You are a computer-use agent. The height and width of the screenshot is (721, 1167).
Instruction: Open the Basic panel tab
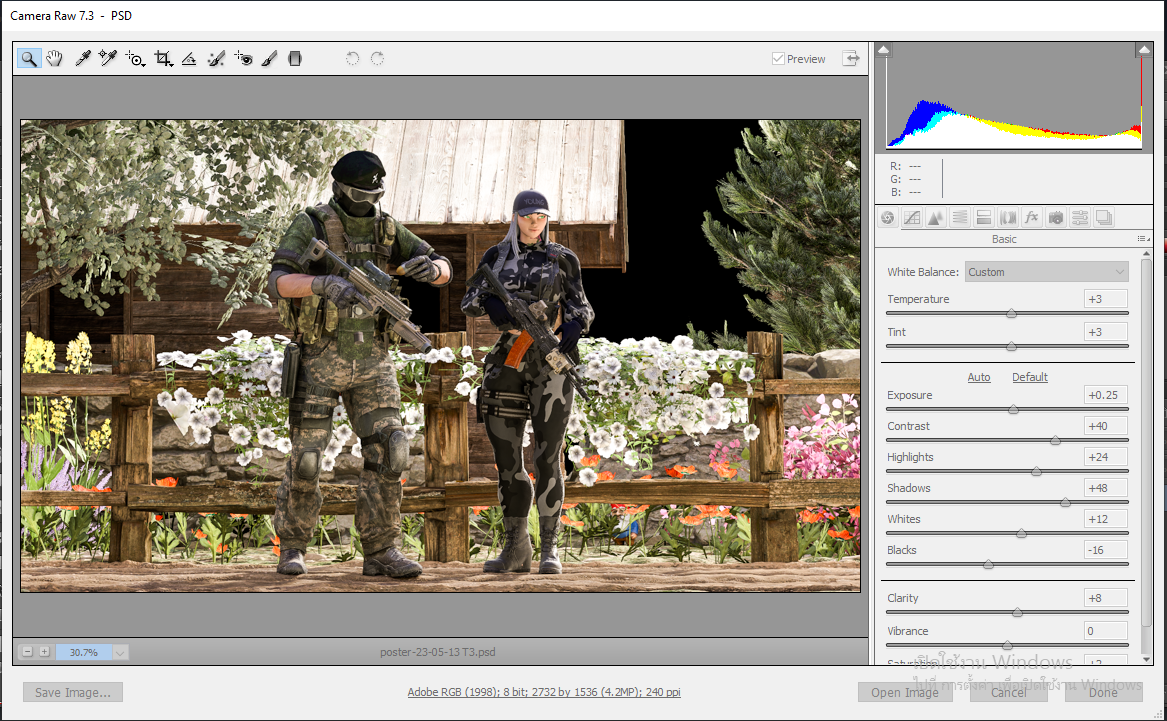tap(887, 217)
